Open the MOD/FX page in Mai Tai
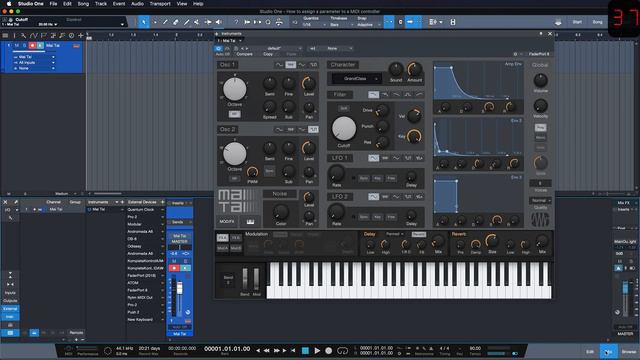640x360 pixels. [x=227, y=221]
